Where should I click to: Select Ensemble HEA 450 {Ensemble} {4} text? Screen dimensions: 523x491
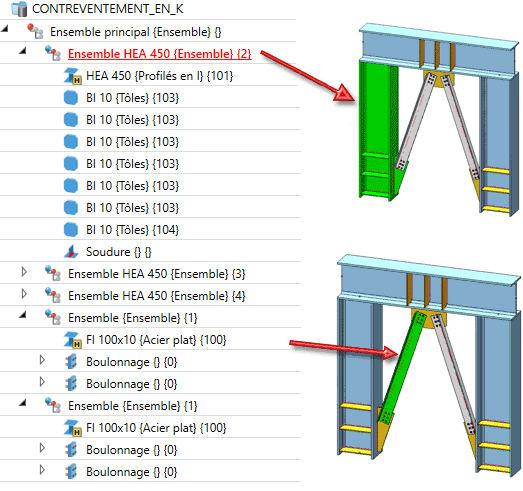(x=156, y=296)
